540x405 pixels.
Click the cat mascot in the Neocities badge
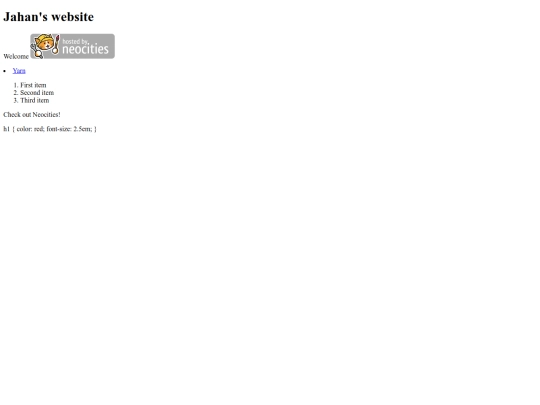45,44
